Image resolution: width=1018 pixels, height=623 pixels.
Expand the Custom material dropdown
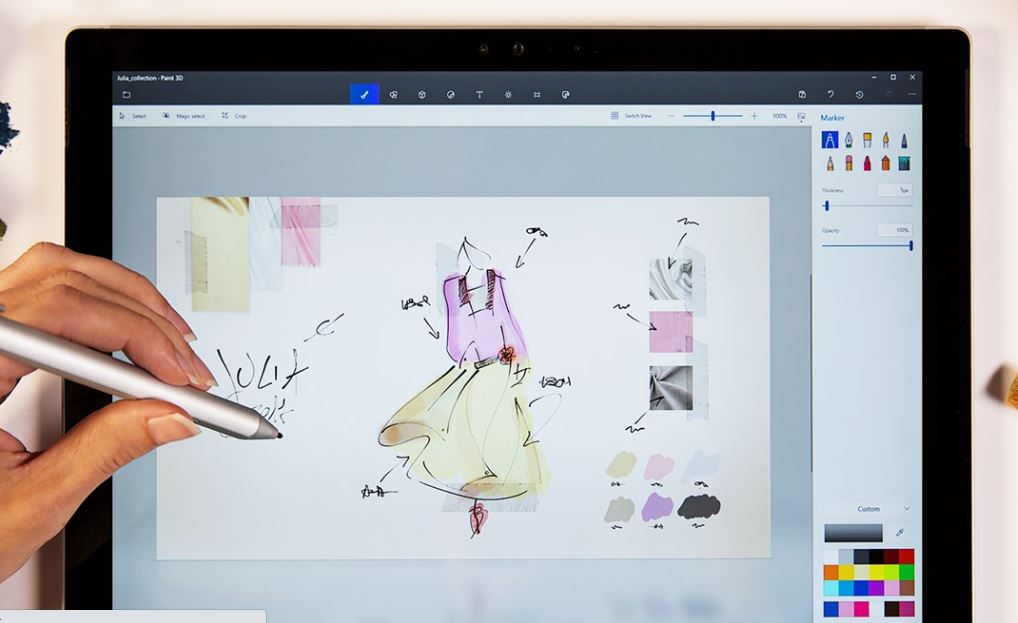pos(868,509)
